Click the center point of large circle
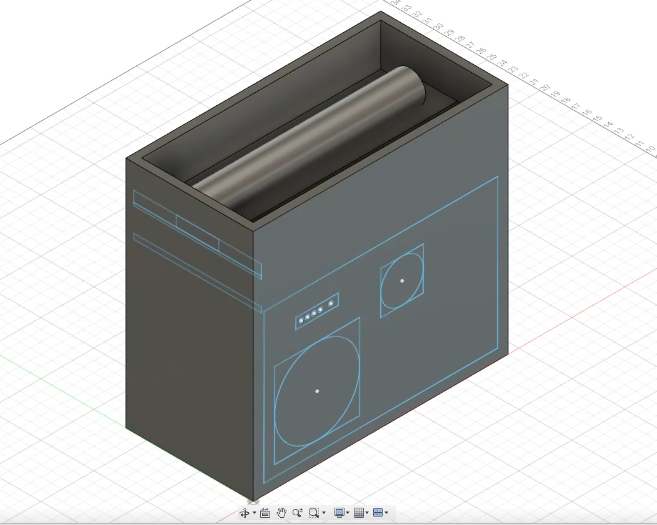Image resolution: width=657 pixels, height=525 pixels. coord(317,391)
